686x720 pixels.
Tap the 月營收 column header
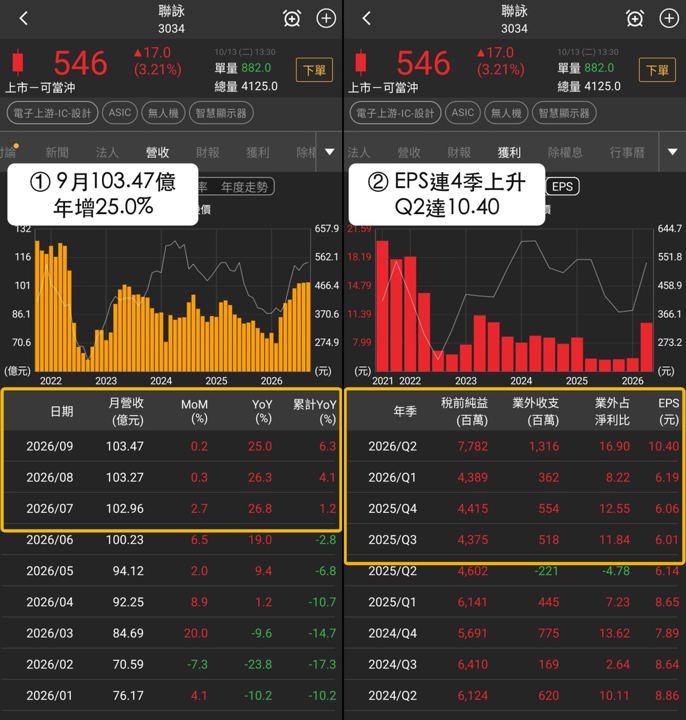click(127, 411)
